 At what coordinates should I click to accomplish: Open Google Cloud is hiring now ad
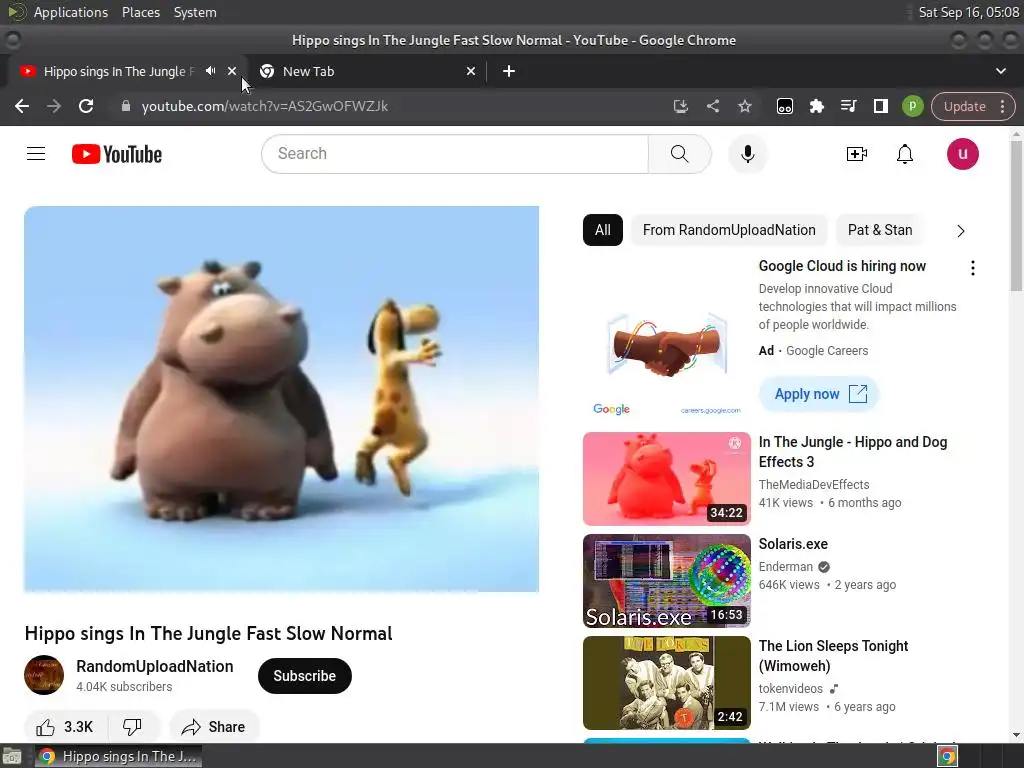pos(842,266)
